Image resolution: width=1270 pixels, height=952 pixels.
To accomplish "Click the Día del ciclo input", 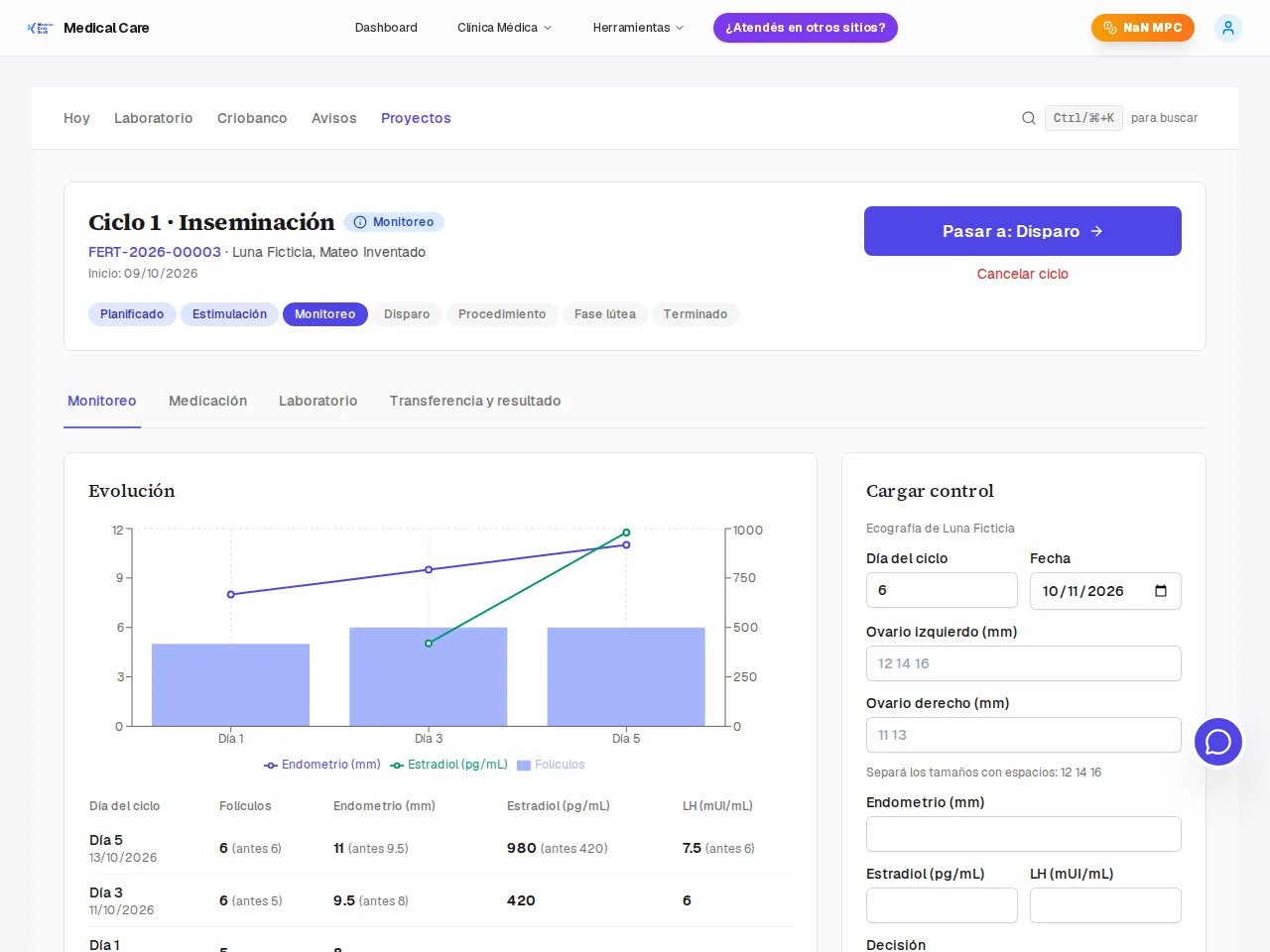I will pyautogui.click(x=942, y=590).
